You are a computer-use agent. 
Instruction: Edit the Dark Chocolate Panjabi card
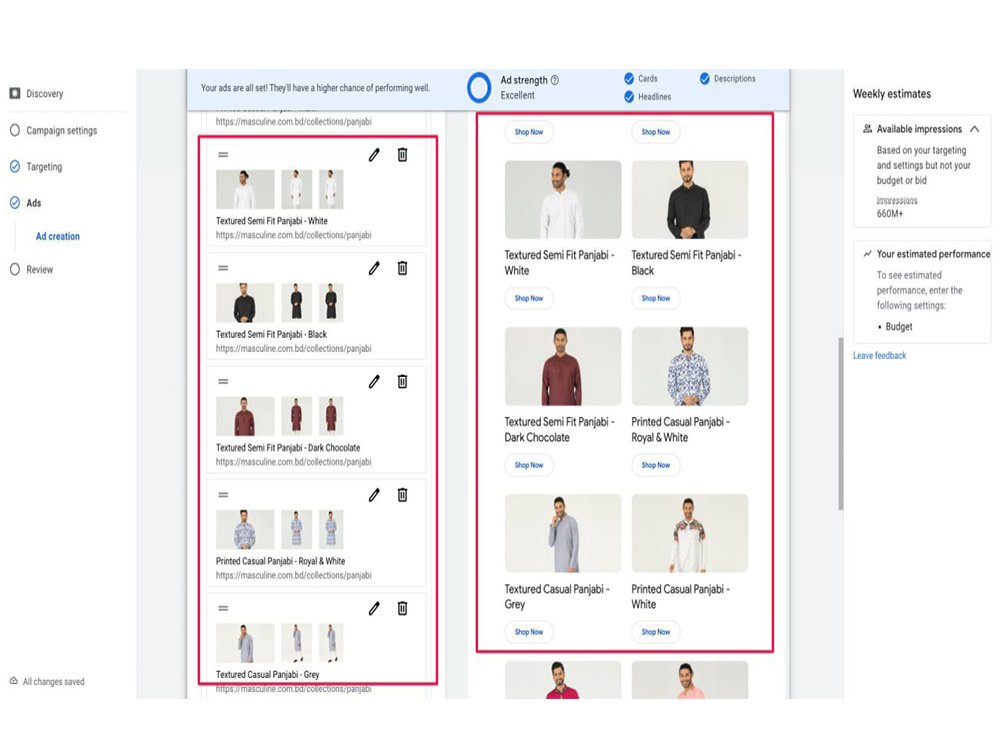click(374, 381)
